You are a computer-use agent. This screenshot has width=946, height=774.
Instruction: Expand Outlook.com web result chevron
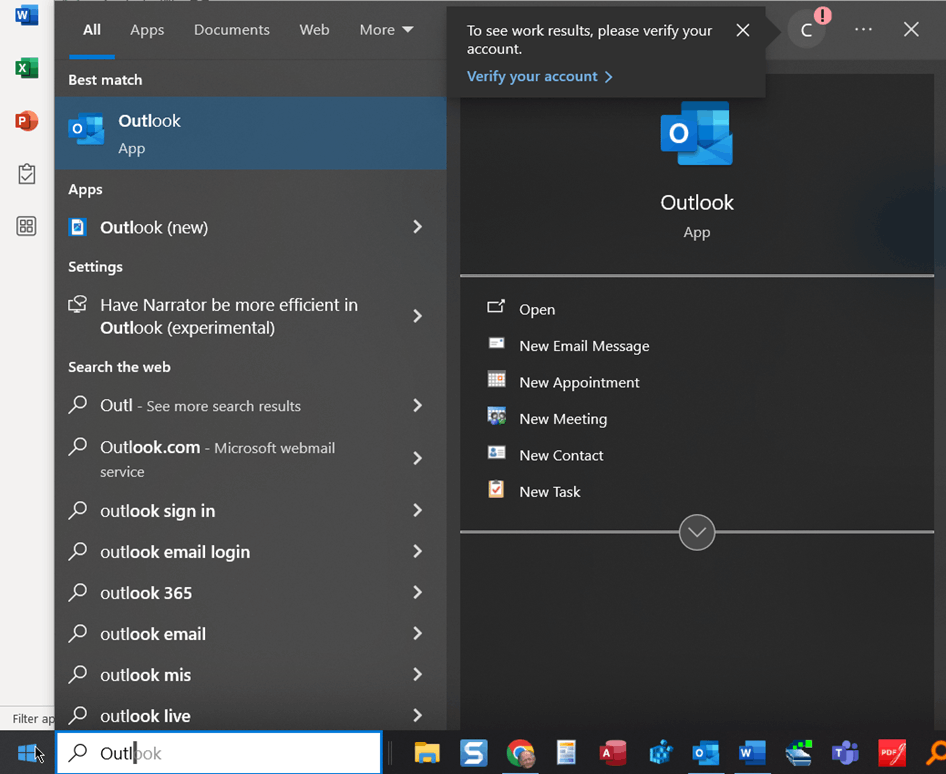coord(417,458)
